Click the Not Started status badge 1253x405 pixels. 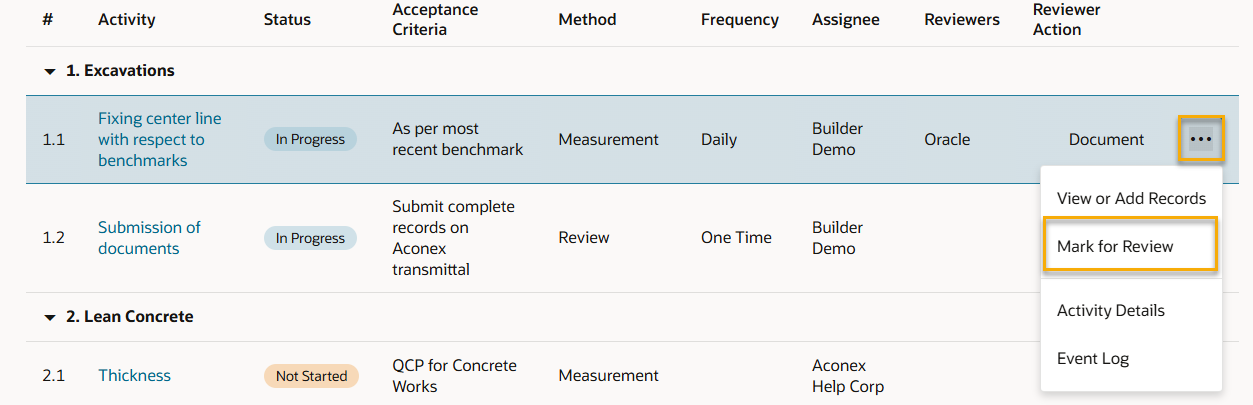tap(311, 376)
